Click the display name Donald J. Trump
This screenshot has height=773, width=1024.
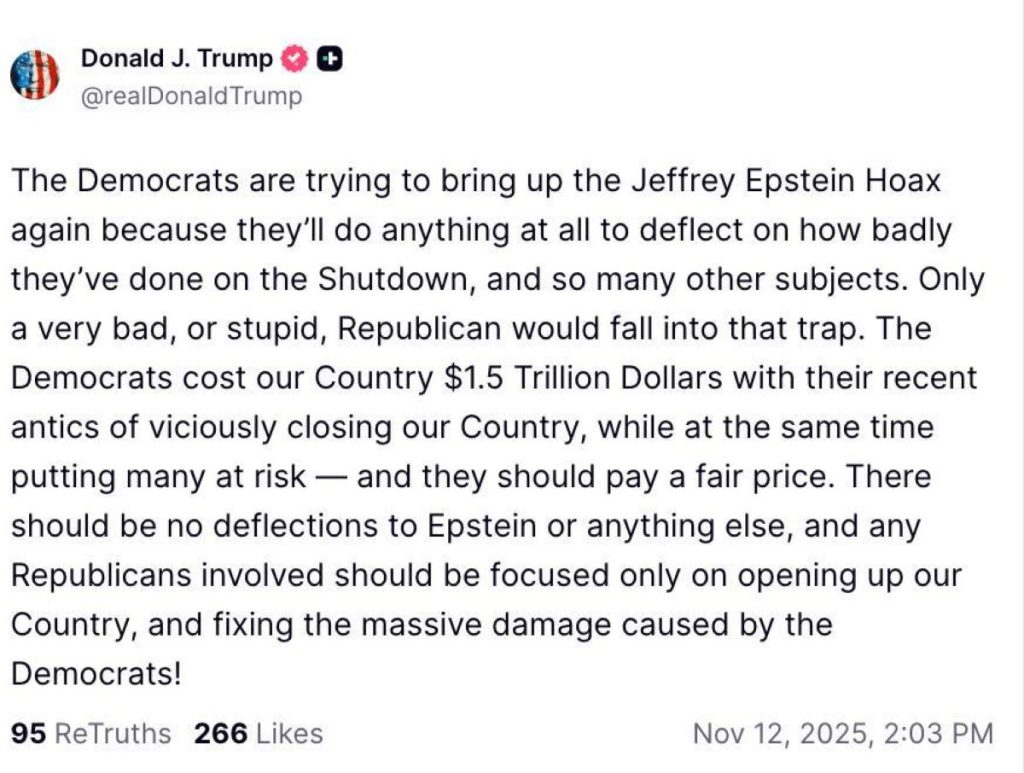178,58
